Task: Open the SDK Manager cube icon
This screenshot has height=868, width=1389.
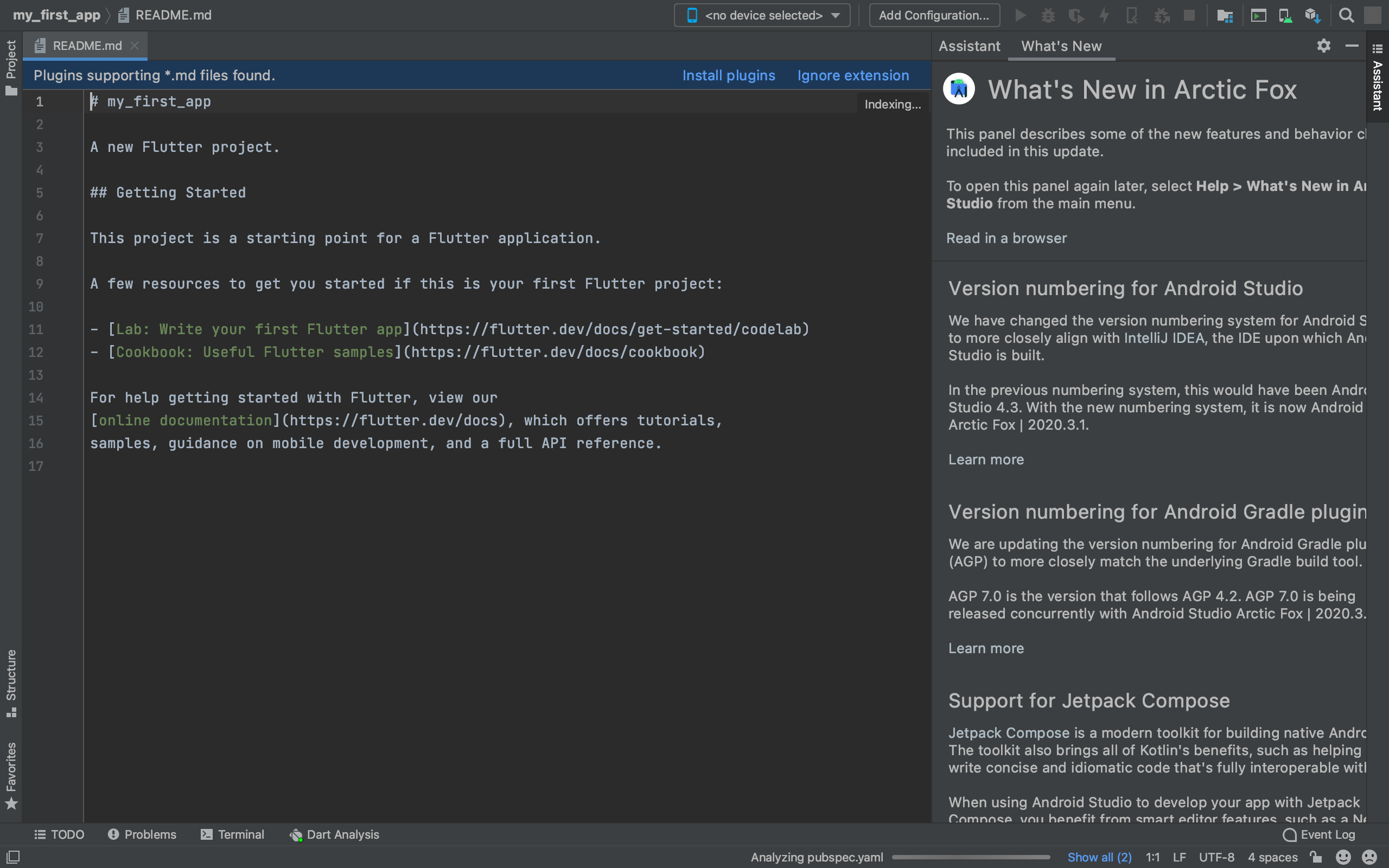Action: [x=1312, y=16]
